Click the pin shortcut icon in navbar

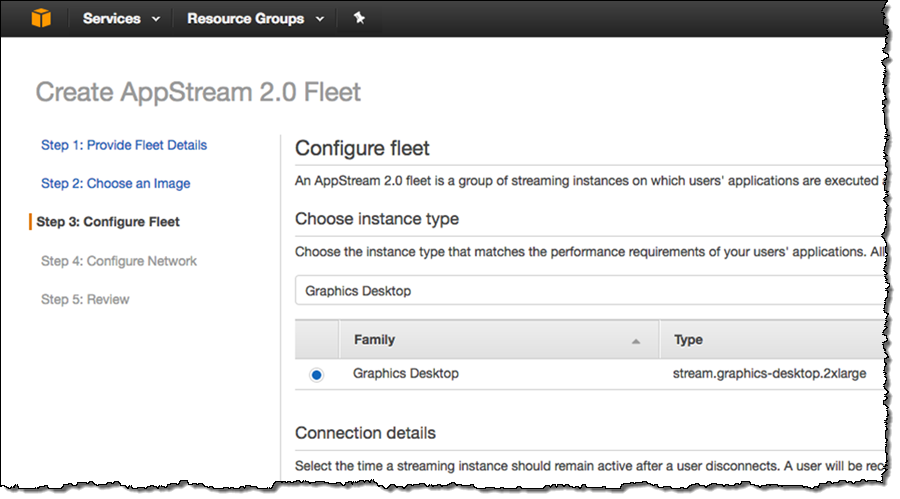[x=359, y=18]
